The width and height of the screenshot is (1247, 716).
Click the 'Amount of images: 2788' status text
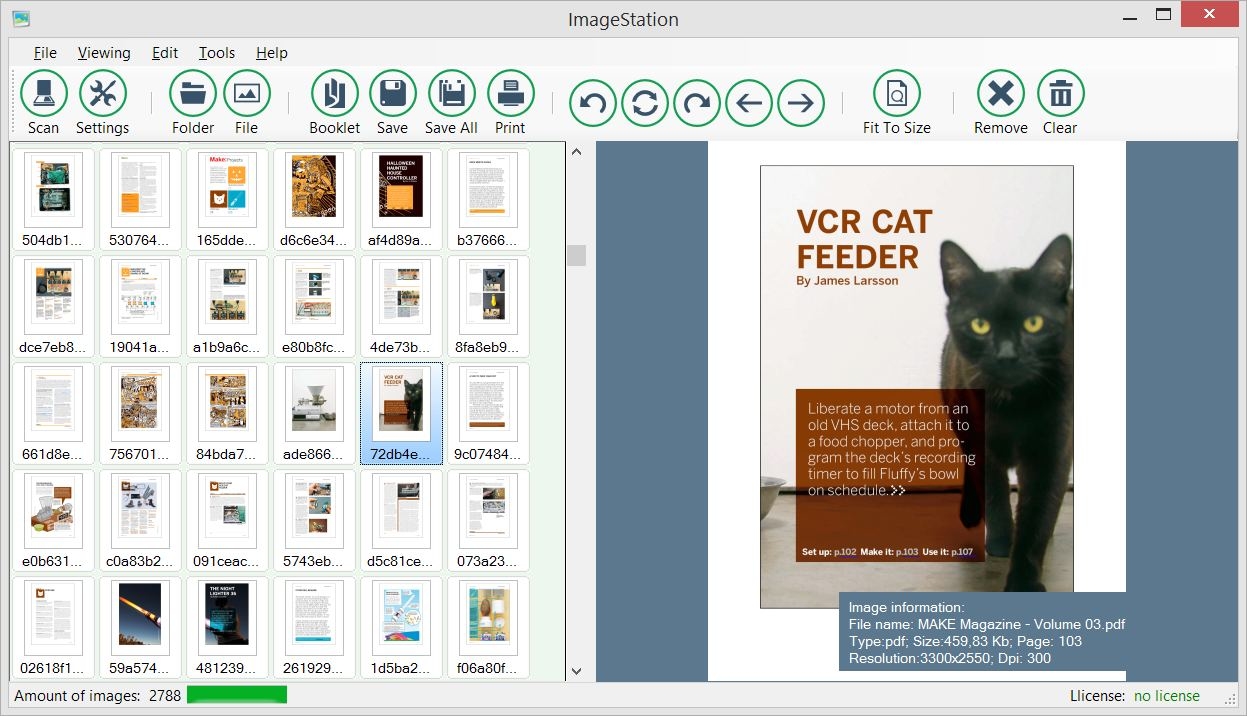click(x=96, y=696)
